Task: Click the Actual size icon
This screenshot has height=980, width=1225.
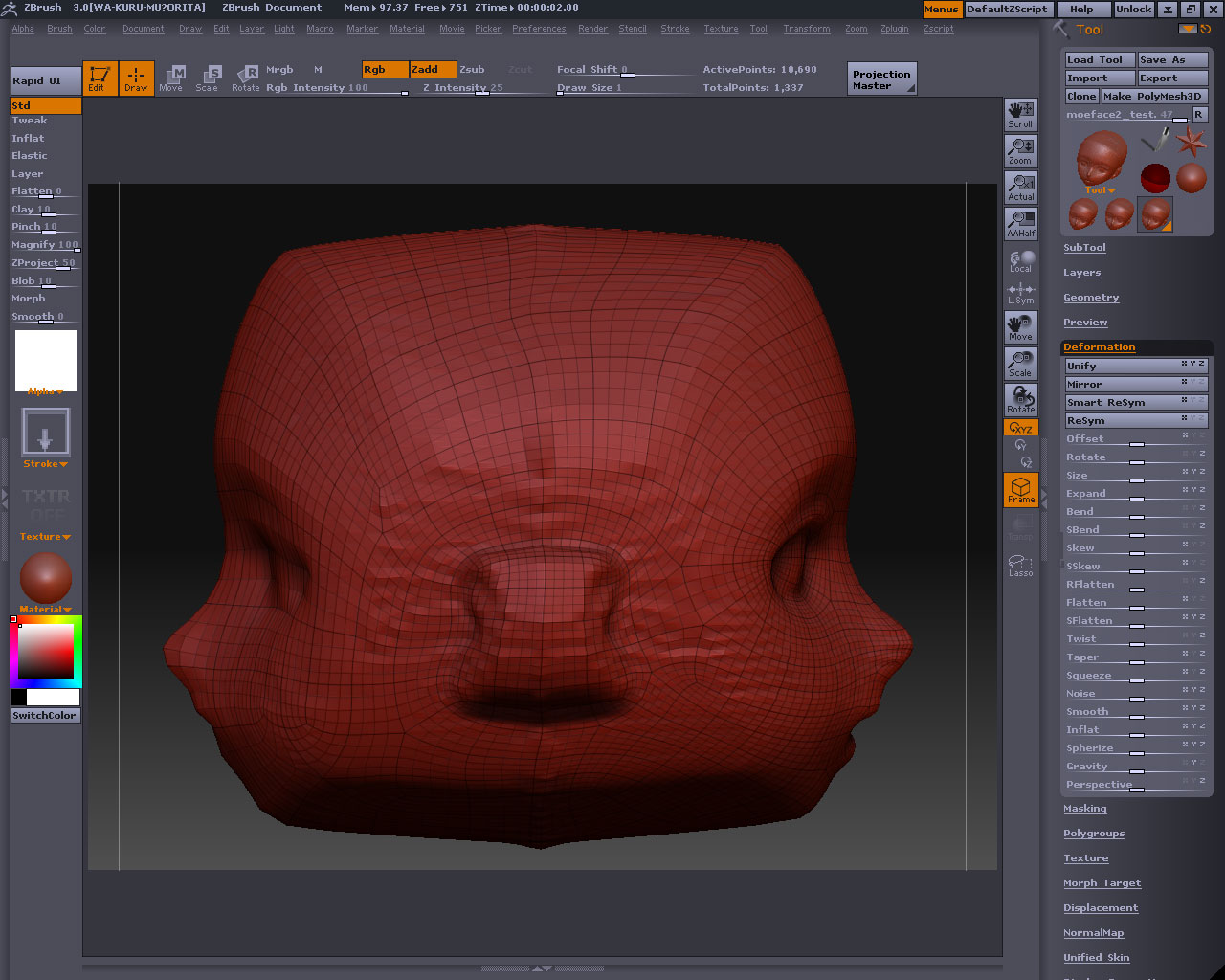Action: (x=1020, y=188)
